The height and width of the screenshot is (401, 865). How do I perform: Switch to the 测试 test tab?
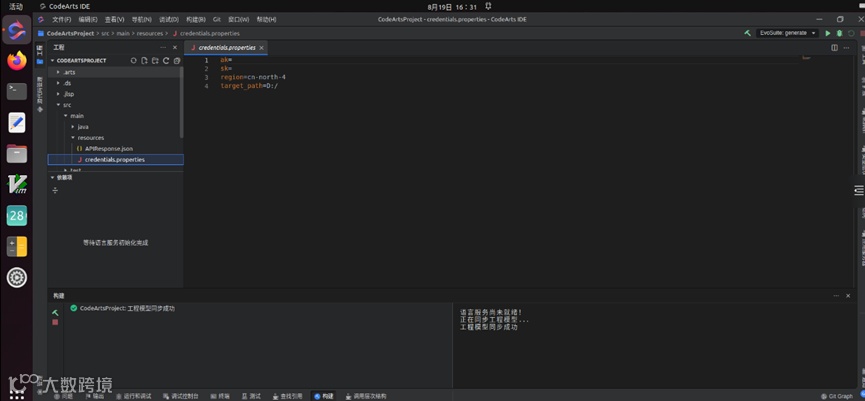pos(251,396)
